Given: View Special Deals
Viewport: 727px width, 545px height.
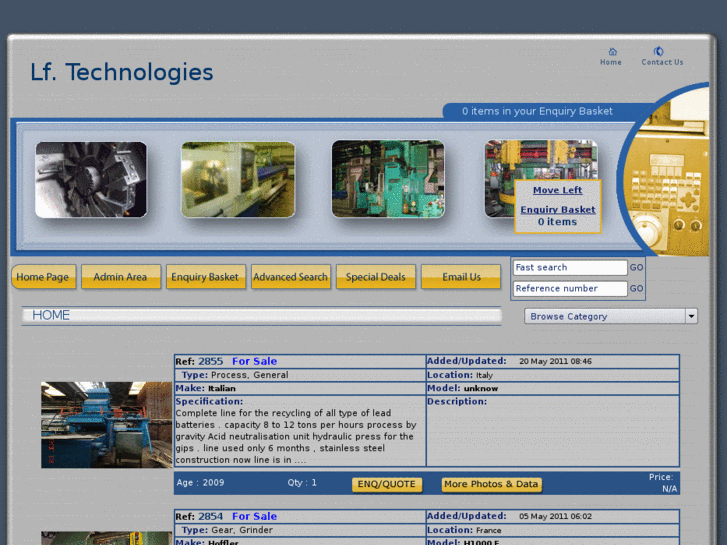Looking at the screenshot, I should pyautogui.click(x=376, y=277).
